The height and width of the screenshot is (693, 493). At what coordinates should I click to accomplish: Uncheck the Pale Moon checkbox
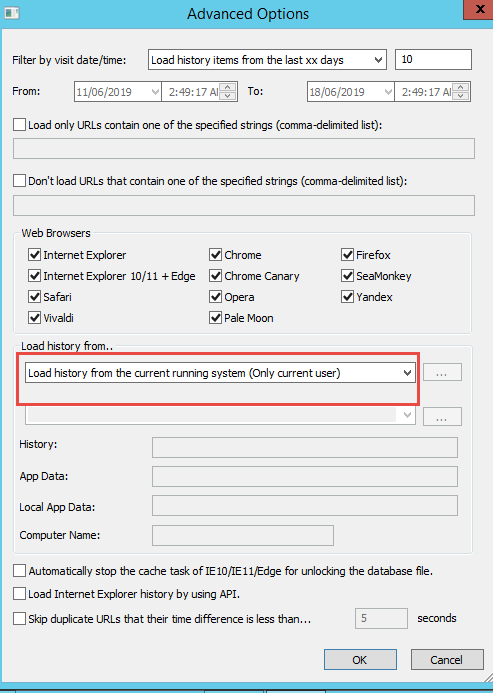point(215,318)
